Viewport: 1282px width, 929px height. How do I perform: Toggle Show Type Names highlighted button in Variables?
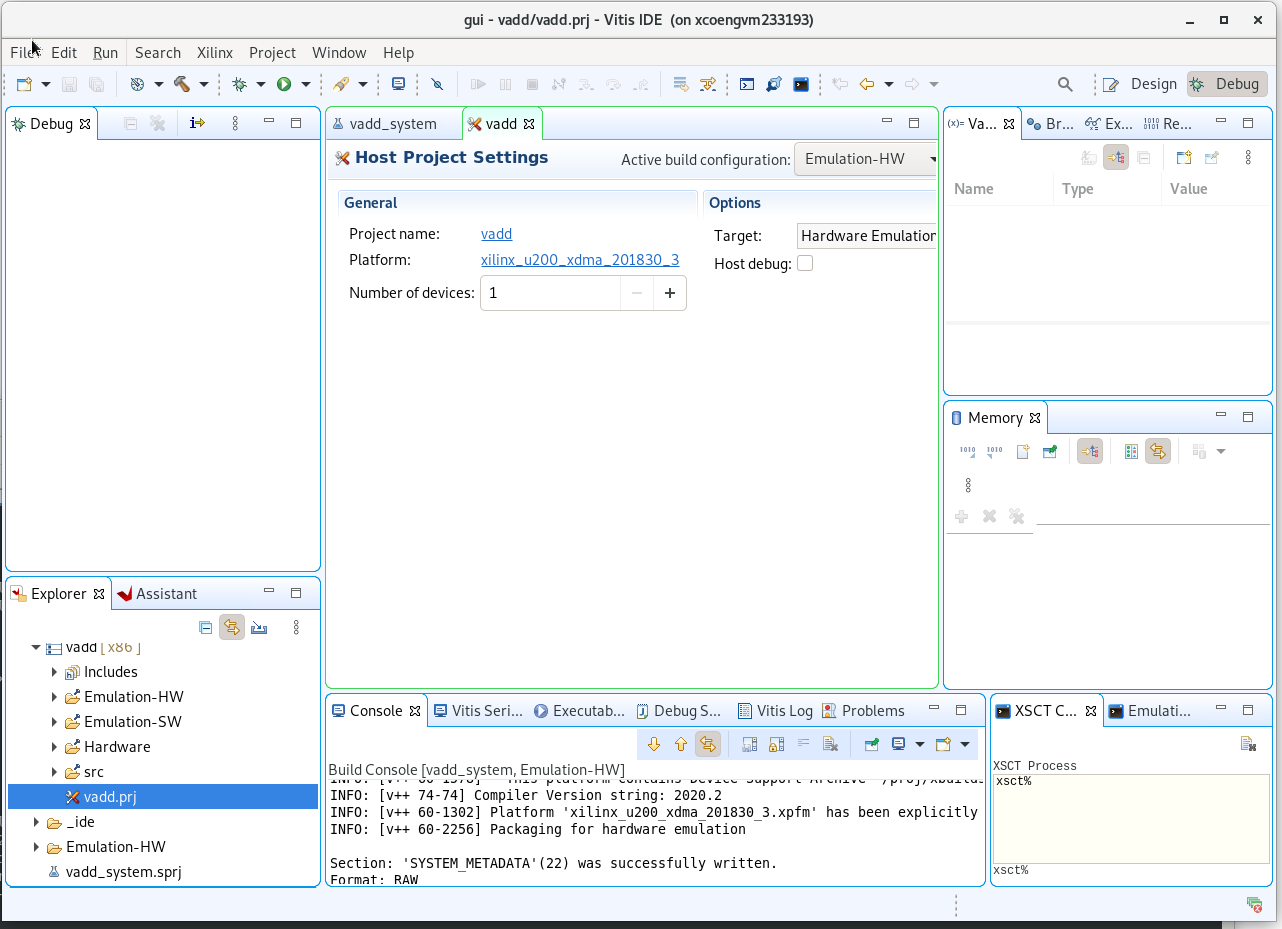coord(1116,158)
